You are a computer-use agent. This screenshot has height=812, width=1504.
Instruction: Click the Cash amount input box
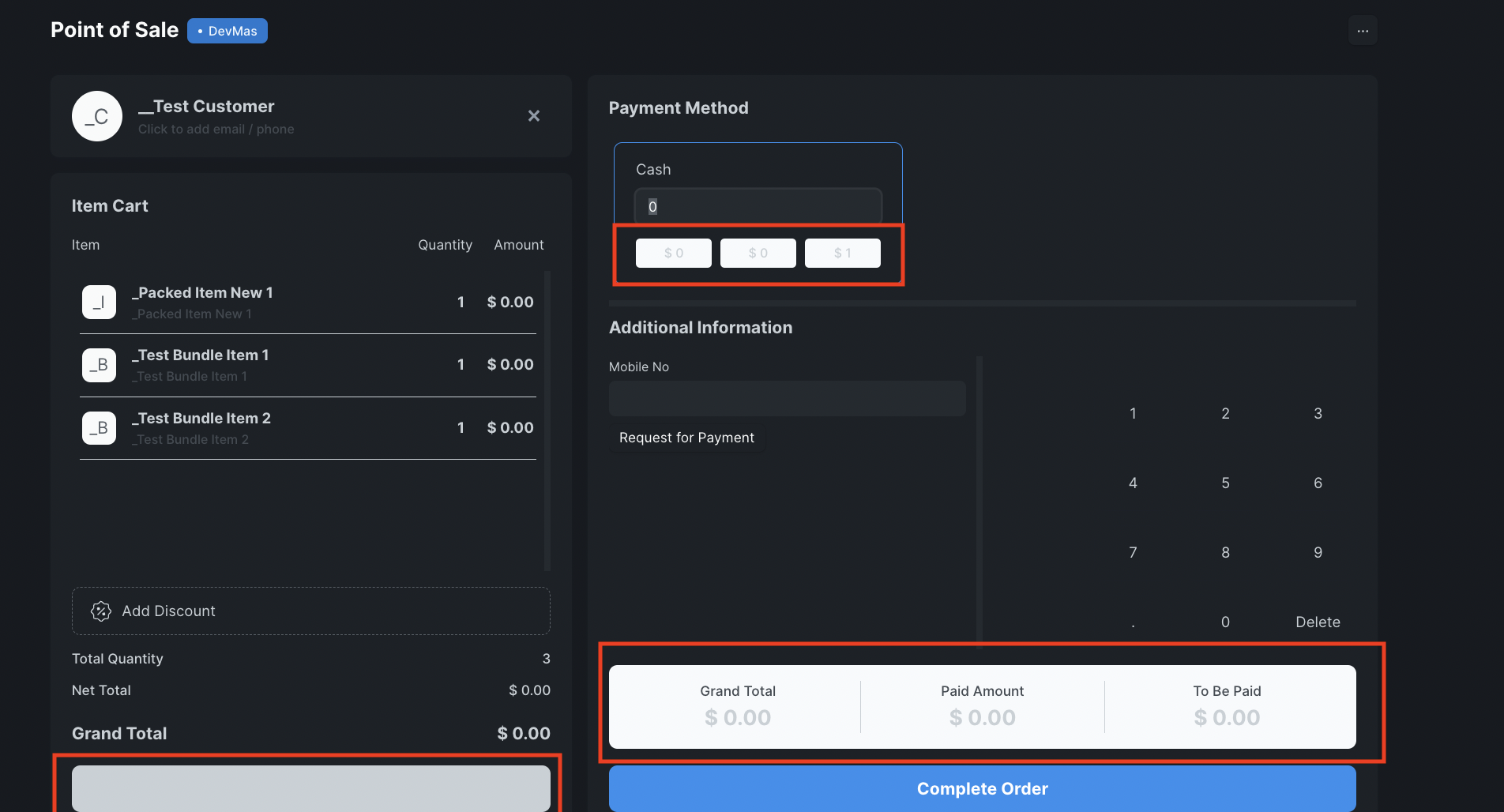[758, 206]
